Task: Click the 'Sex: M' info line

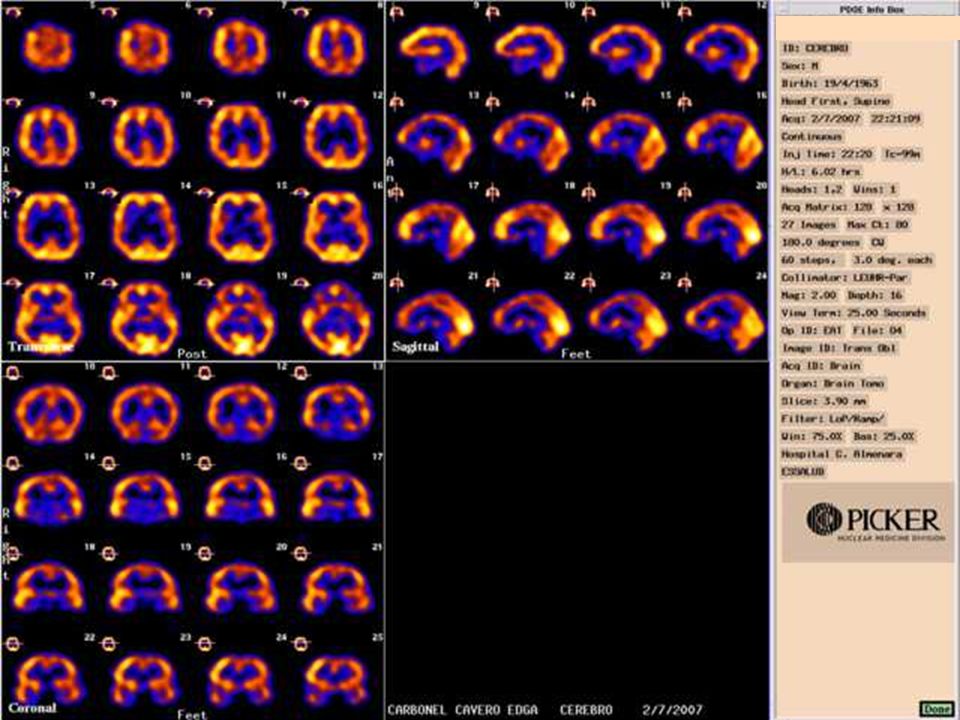Action: click(x=800, y=66)
